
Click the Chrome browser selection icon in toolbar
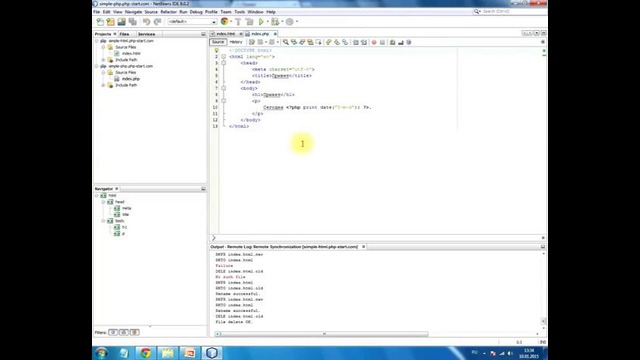(224, 22)
